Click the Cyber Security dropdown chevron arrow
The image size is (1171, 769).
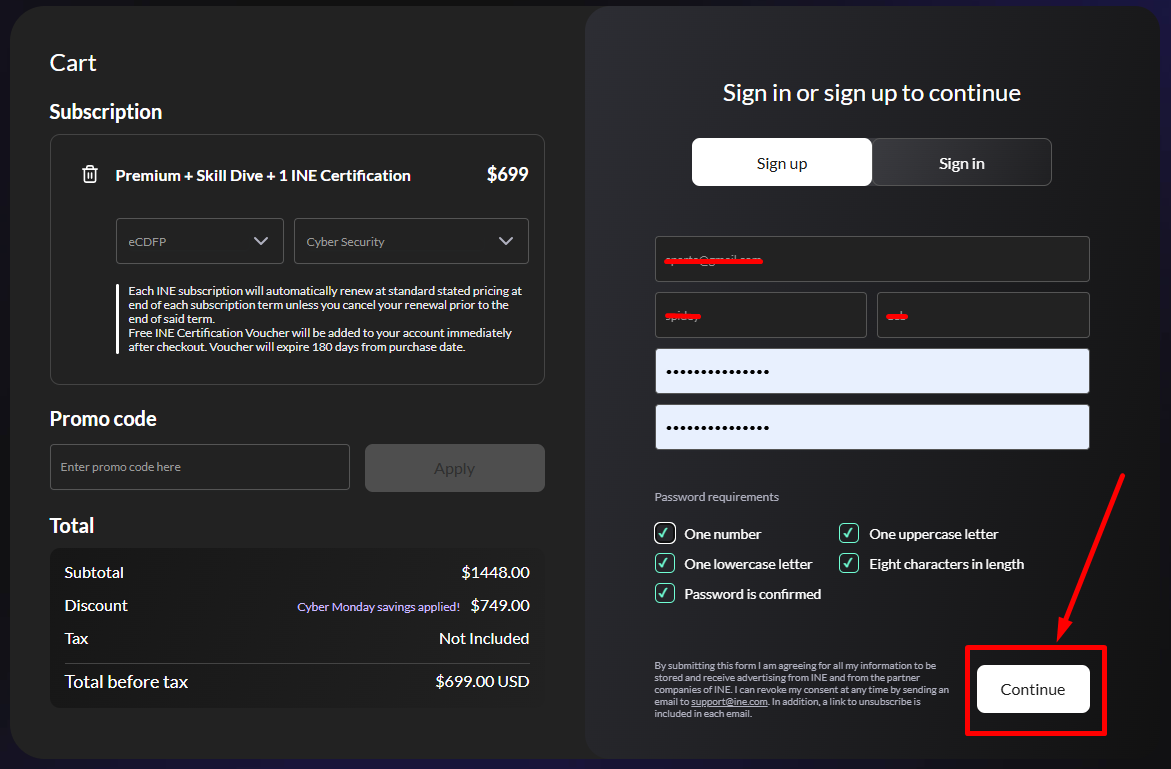tap(506, 241)
